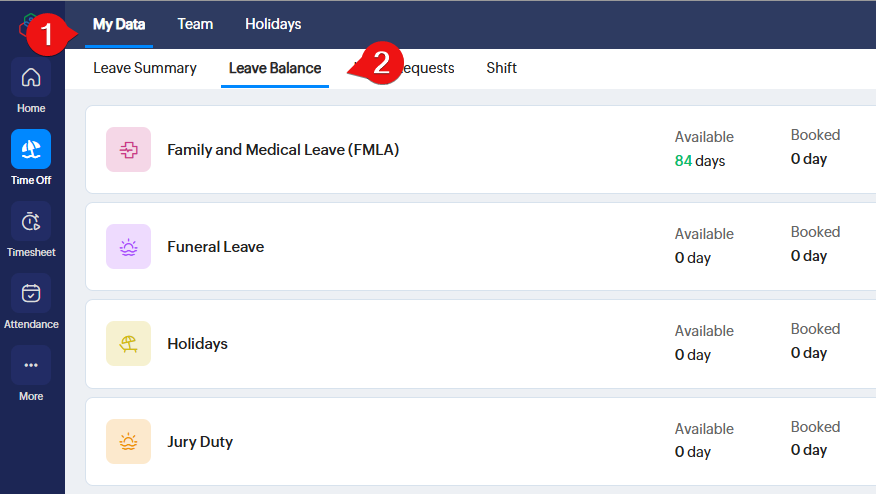The height and width of the screenshot is (494, 876).
Task: Click the Family and Medical Leave (FMLA) title
Action: pos(283,150)
